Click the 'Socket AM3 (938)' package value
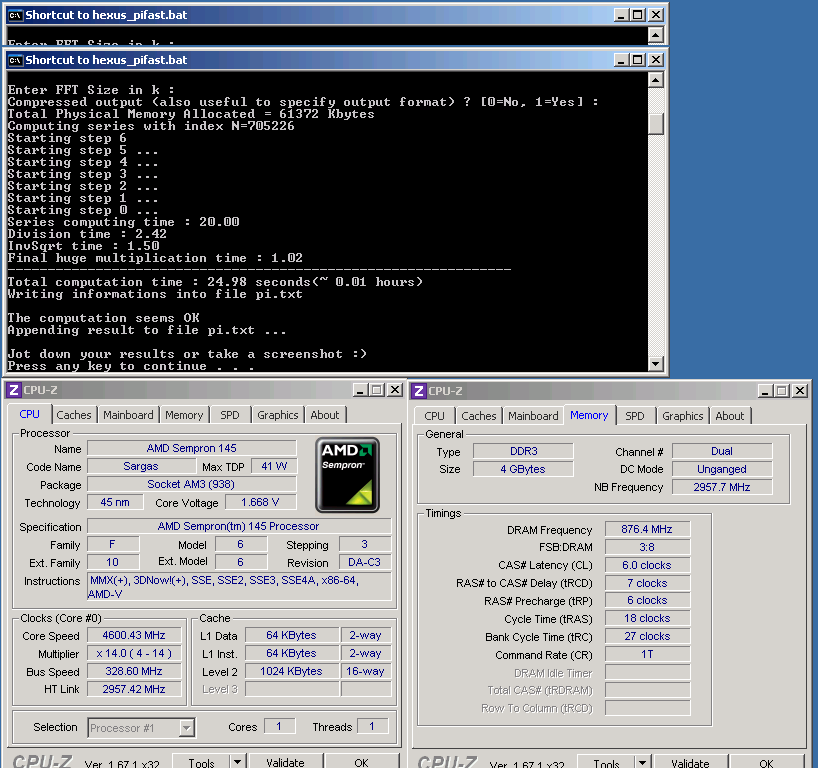The width and height of the screenshot is (818, 768). (191, 484)
